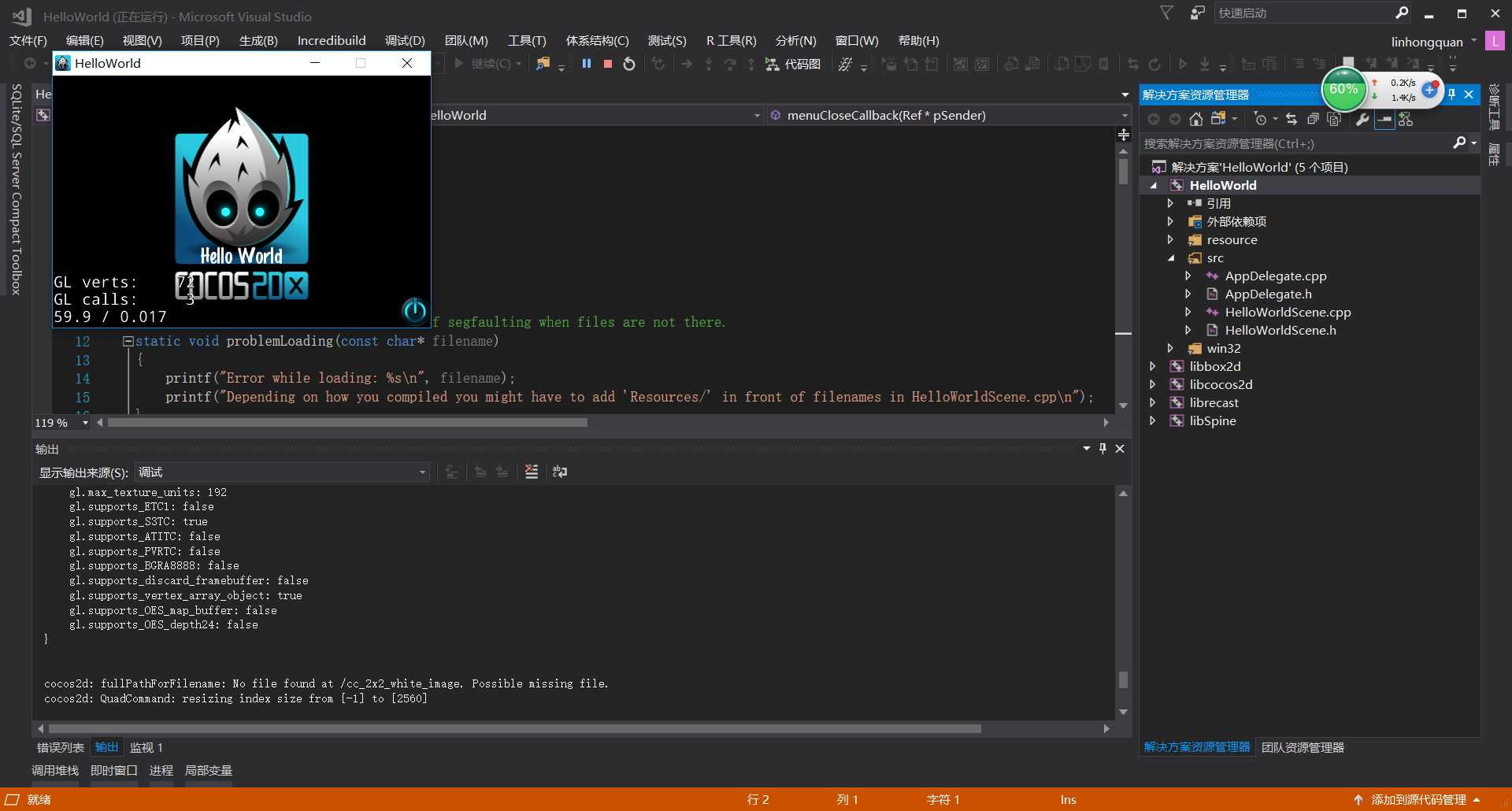Pin the output panel
The image size is (1512, 811).
tap(1102, 448)
